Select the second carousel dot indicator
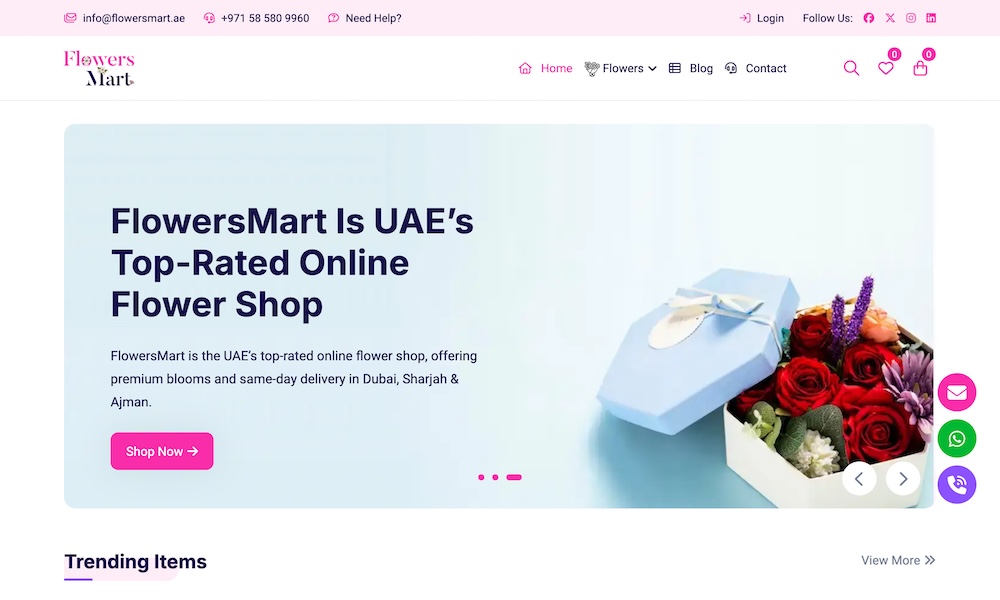Screen dimensions: 1000x600 pyautogui.click(x=495, y=477)
